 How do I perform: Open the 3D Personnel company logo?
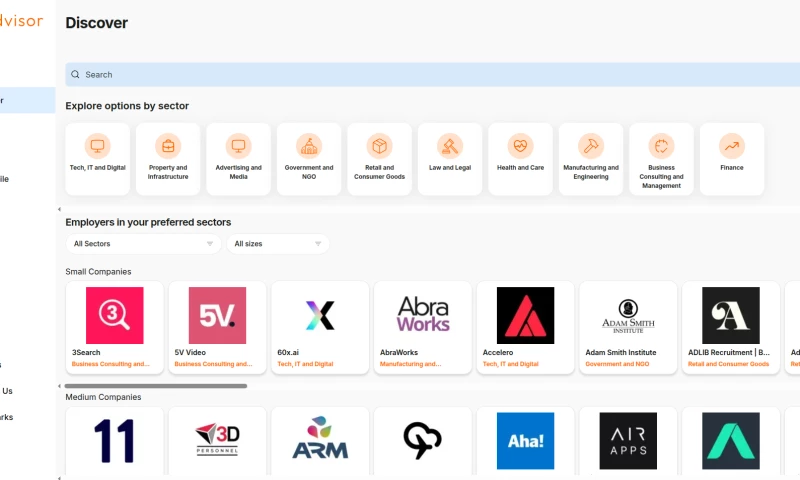pos(217,439)
